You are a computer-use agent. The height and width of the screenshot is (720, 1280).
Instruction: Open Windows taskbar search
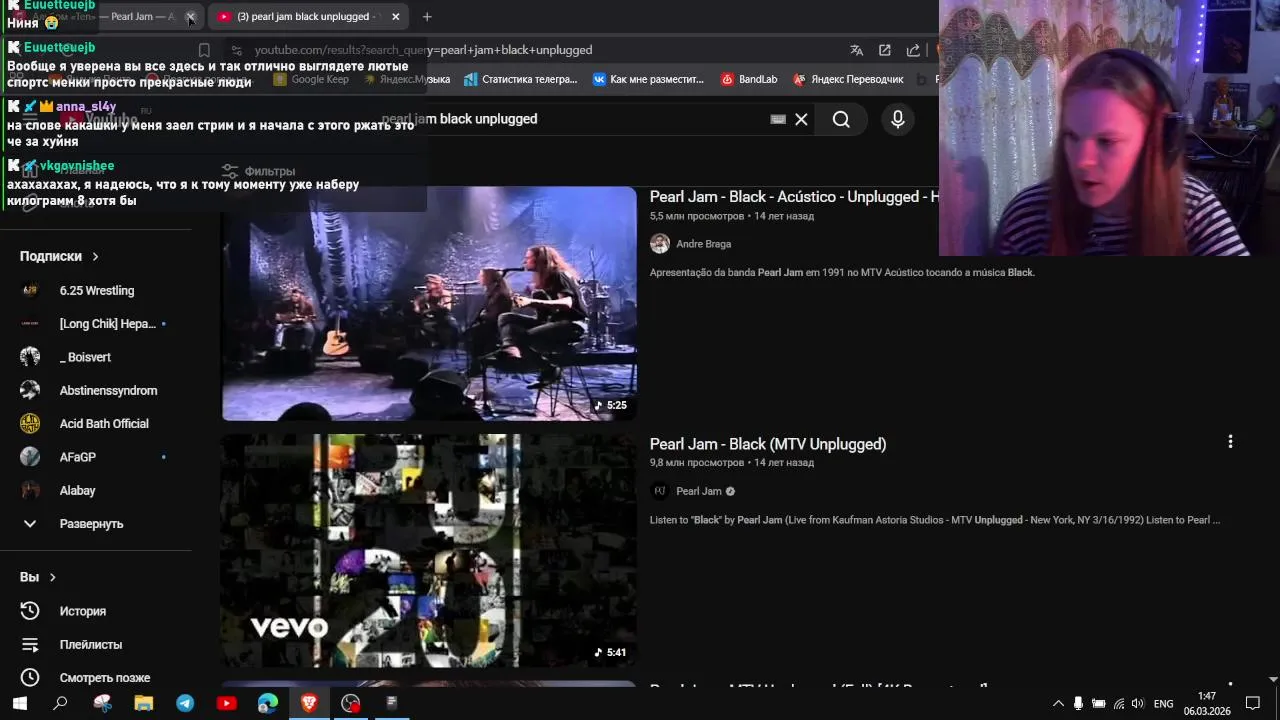[x=60, y=704]
